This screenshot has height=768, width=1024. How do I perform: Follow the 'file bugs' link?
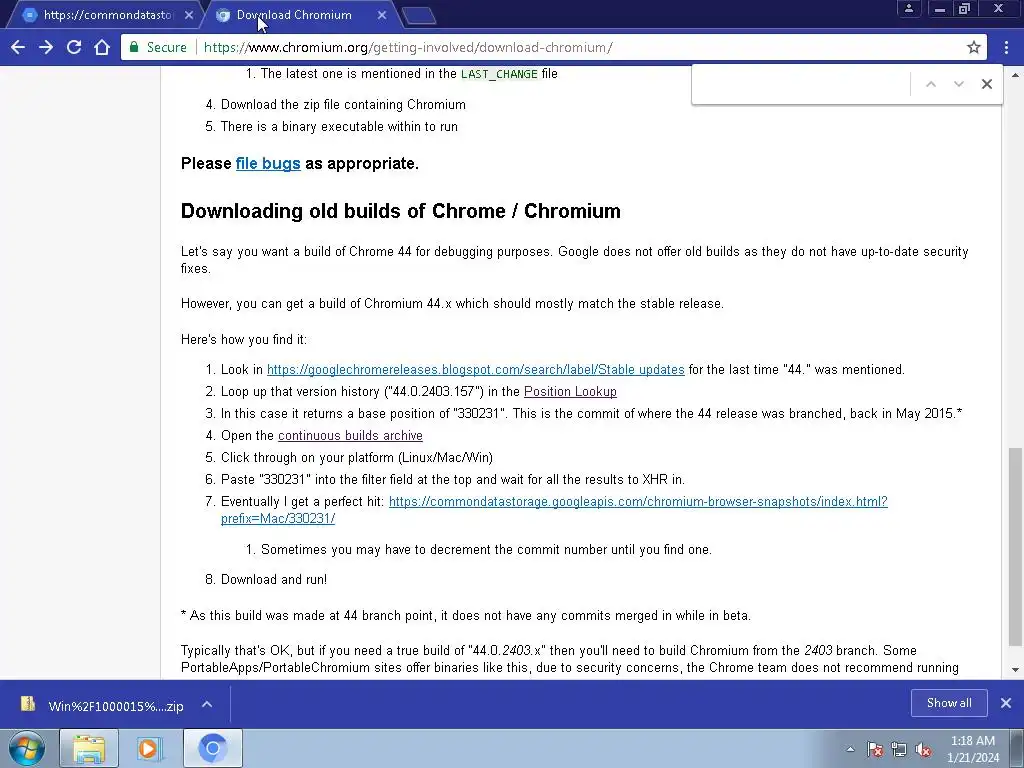point(268,163)
